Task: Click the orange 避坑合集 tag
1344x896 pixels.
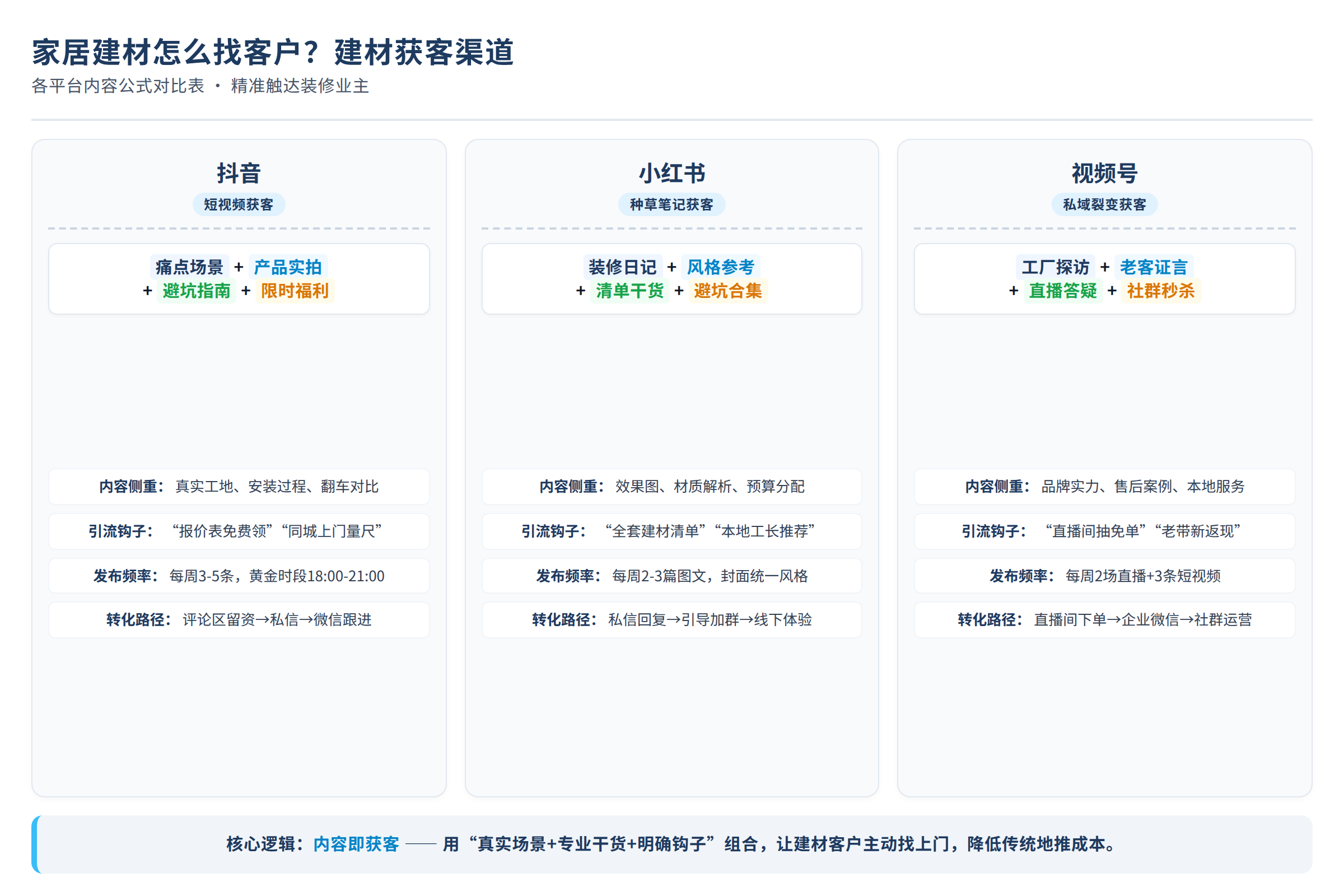Action: tap(728, 291)
